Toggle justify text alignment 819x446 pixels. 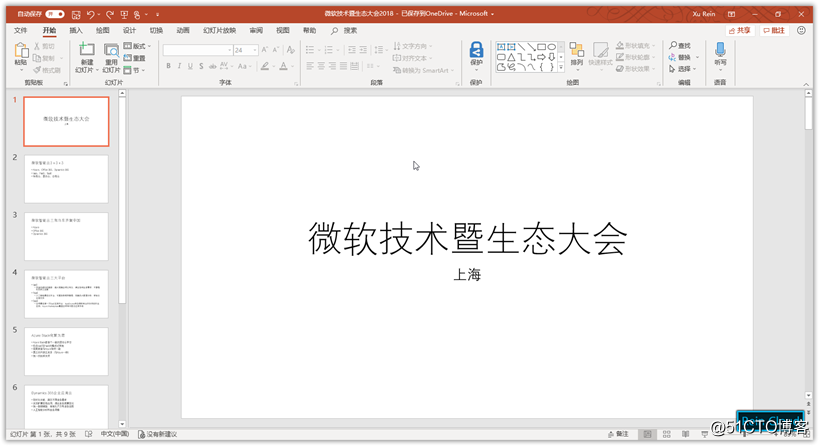[x=343, y=66]
